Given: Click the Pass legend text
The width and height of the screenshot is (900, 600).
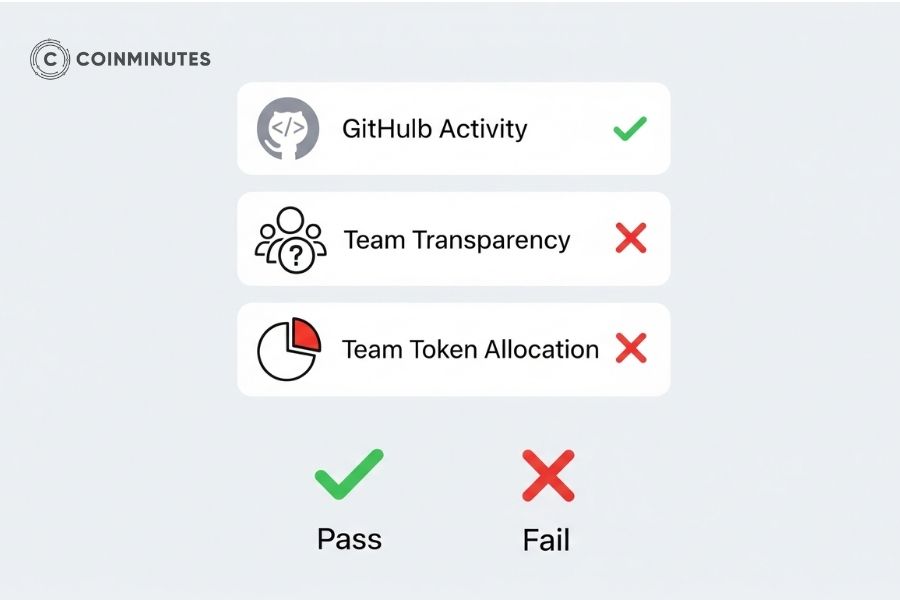Looking at the screenshot, I should [x=350, y=539].
